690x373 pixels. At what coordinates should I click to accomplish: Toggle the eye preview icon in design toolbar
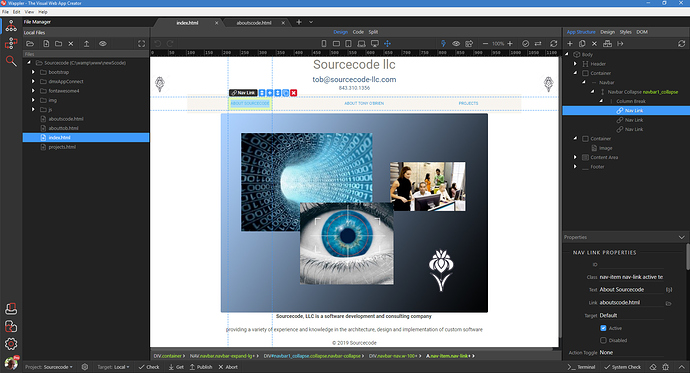pyautogui.click(x=456, y=44)
